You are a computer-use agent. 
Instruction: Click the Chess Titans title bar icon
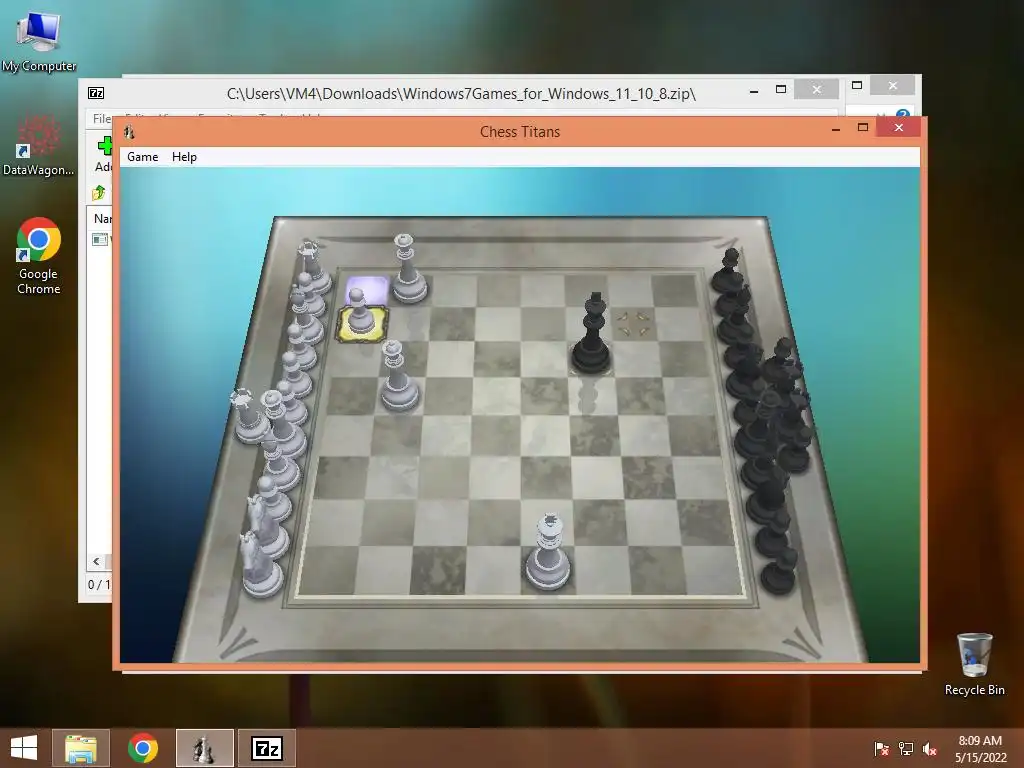point(129,132)
